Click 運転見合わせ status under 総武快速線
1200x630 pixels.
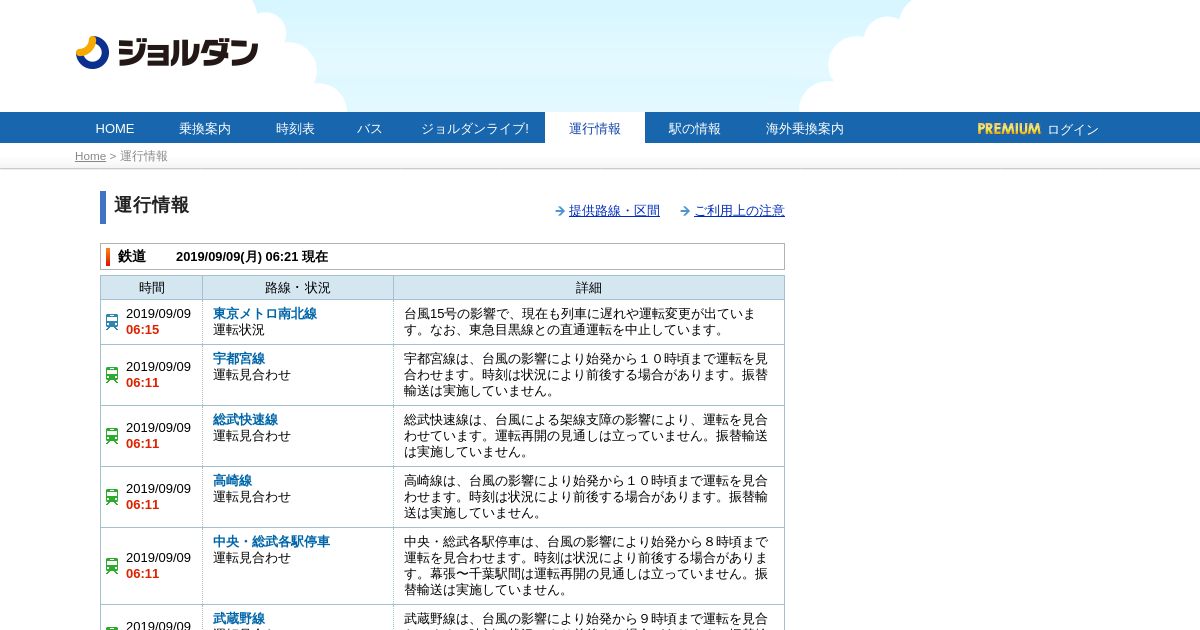click(x=252, y=436)
